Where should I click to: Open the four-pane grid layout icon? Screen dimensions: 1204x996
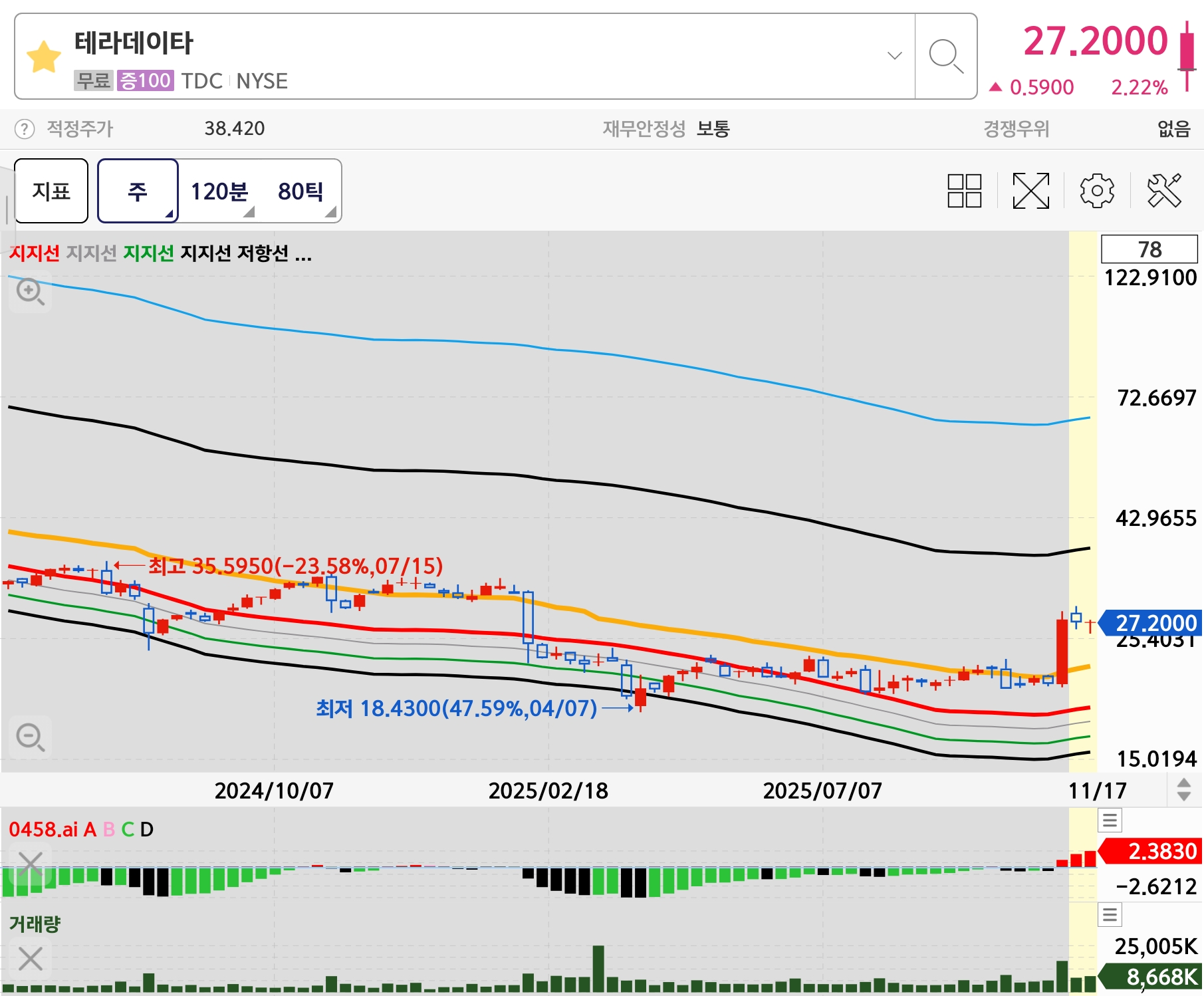coord(964,191)
